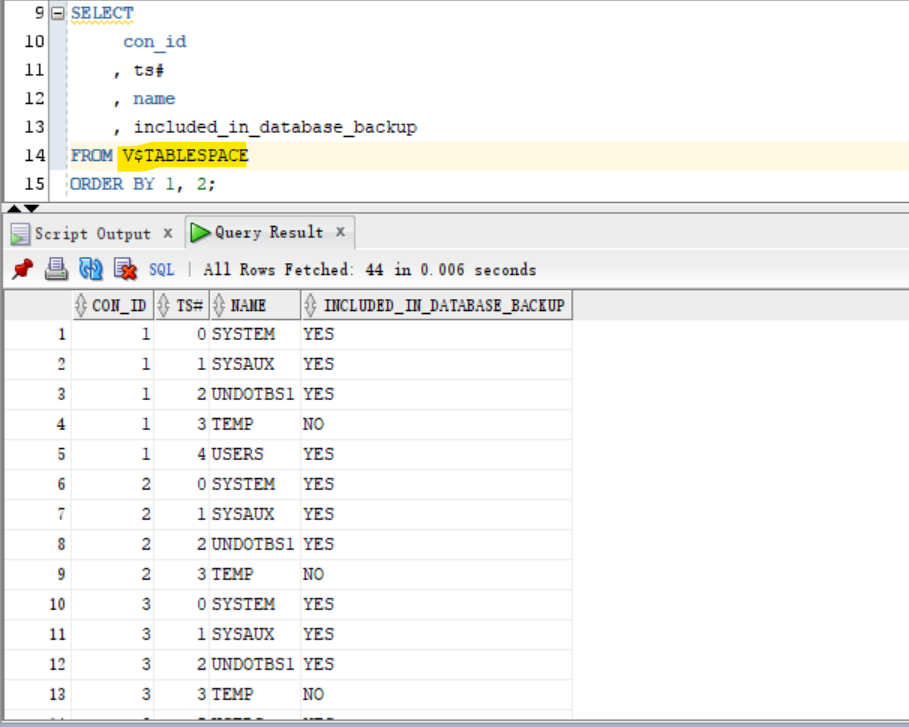909x727 pixels.
Task: Select highlighted V$TABLESPACE text in editor
Action: point(185,155)
